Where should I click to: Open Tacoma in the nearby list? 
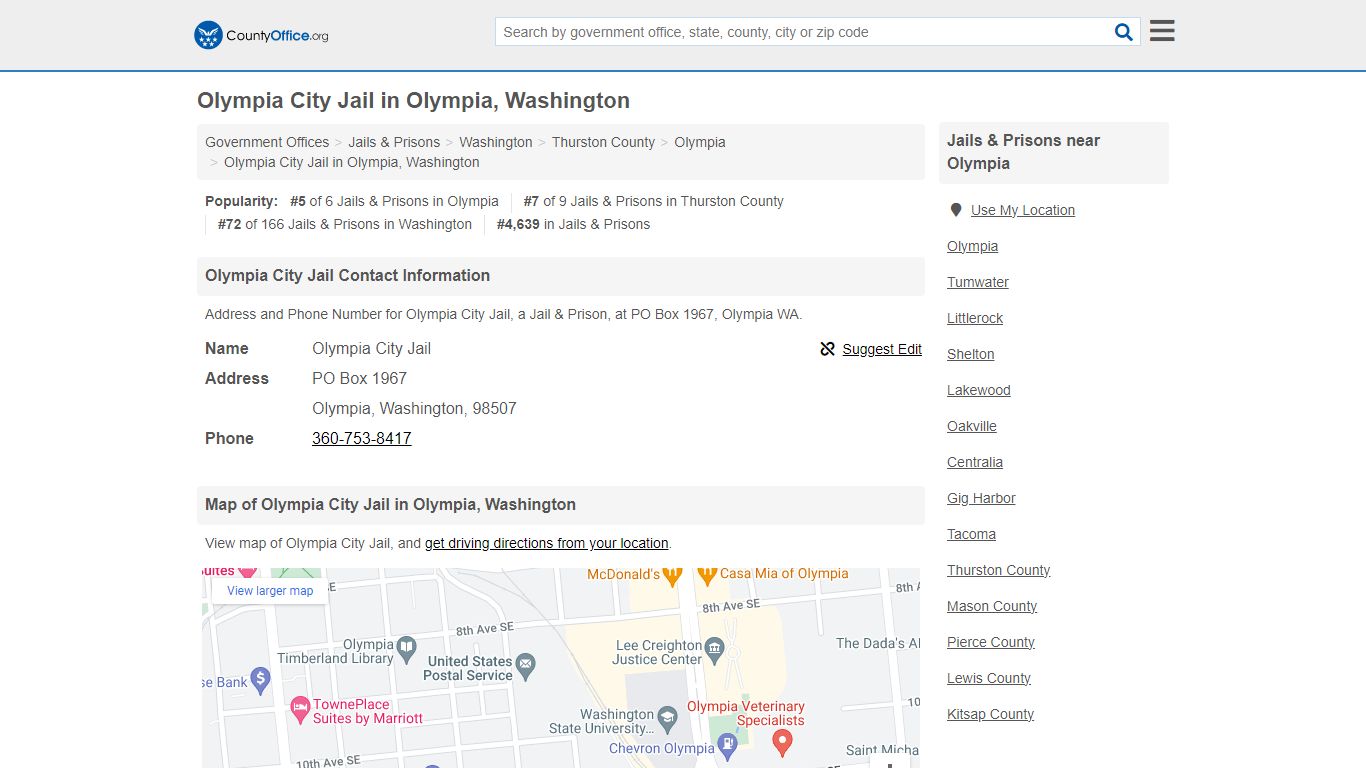coord(972,534)
